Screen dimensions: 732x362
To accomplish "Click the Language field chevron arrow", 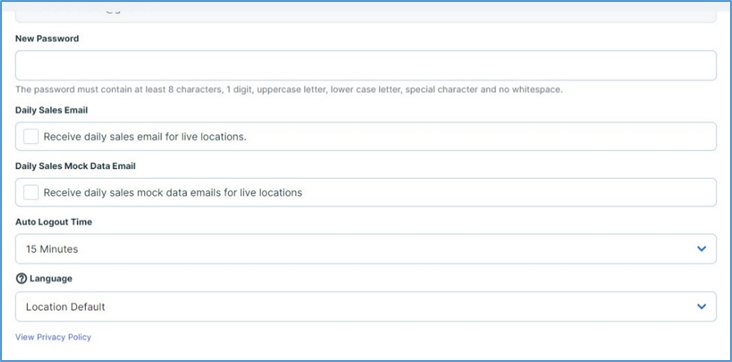I will click(x=701, y=307).
